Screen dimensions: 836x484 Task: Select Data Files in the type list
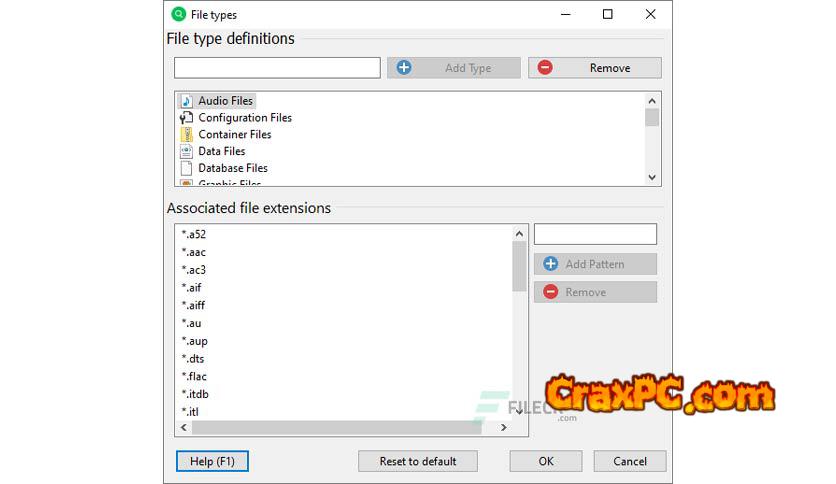point(222,151)
